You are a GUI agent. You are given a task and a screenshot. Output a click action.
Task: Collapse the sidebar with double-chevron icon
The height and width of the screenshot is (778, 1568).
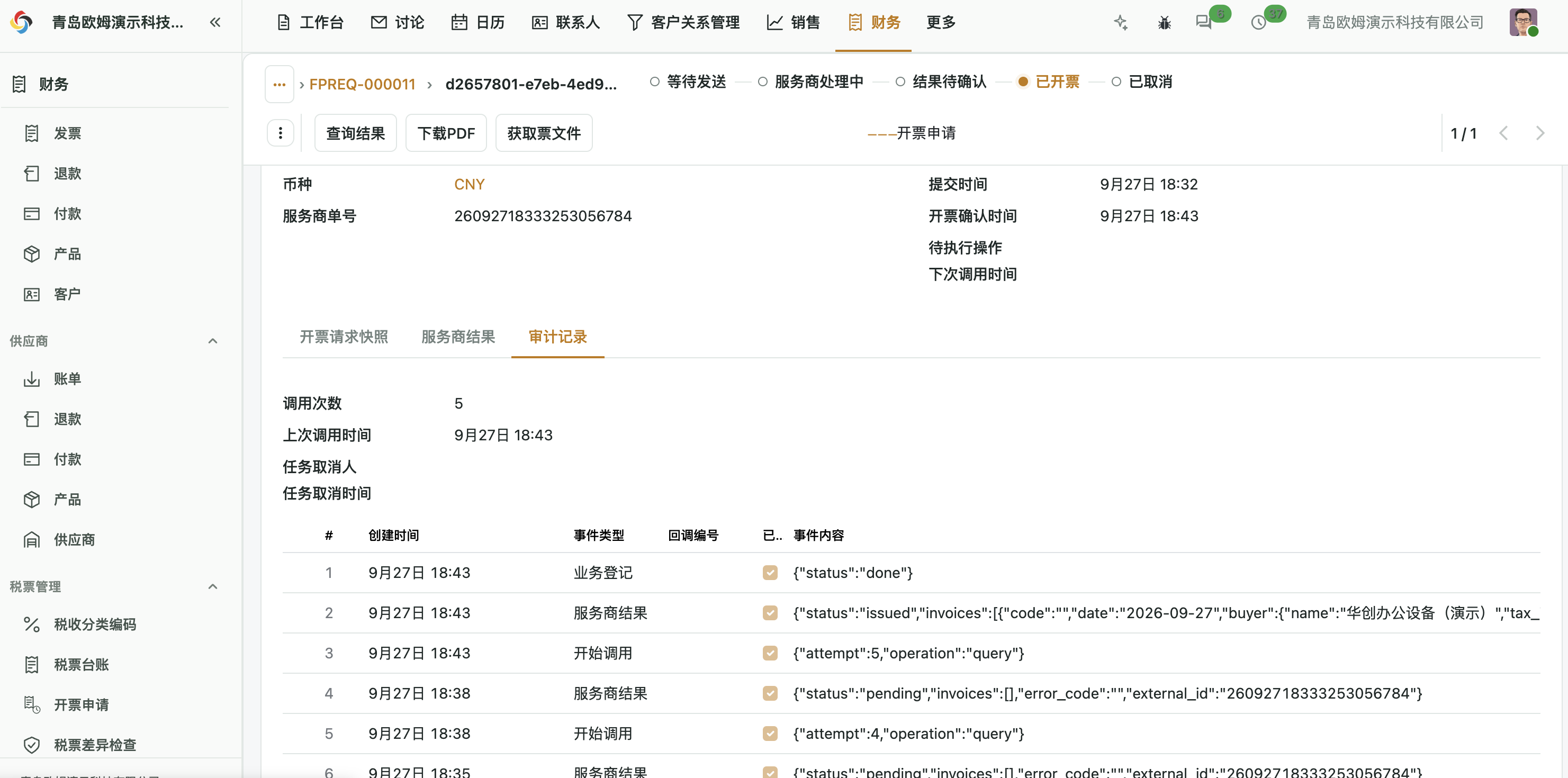pos(215,23)
